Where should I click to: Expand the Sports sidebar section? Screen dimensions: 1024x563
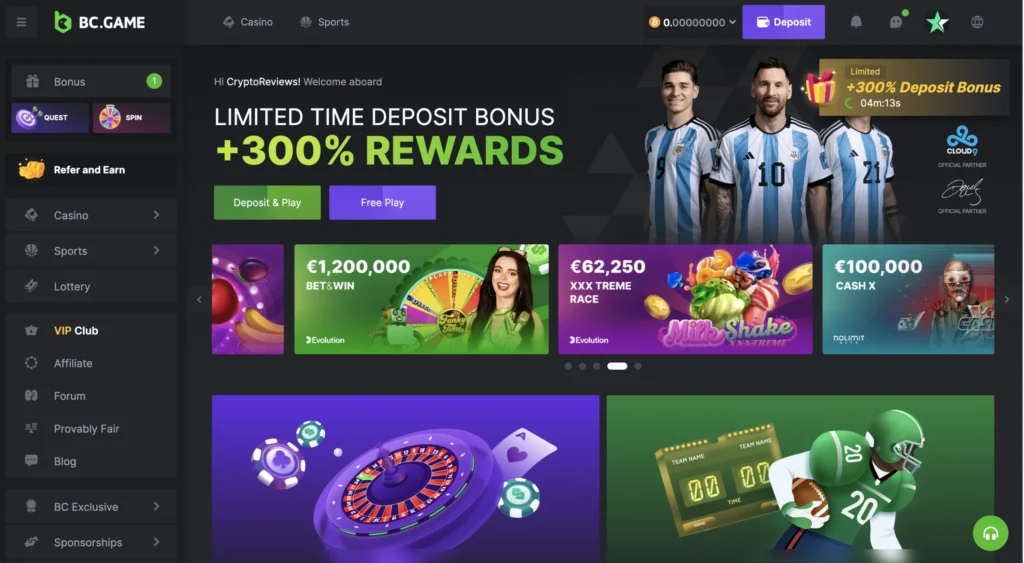[91, 251]
